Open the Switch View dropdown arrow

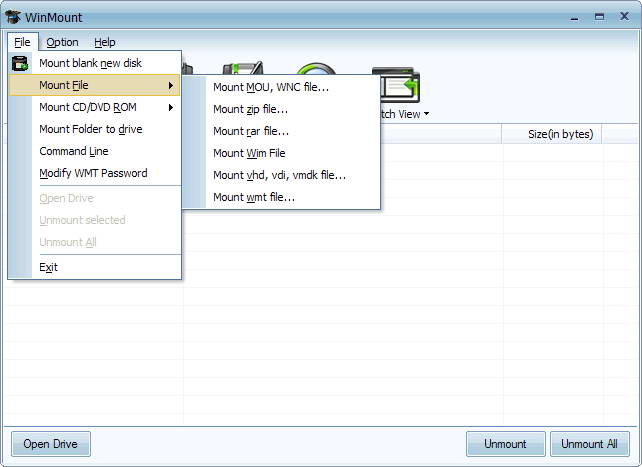pyautogui.click(x=426, y=114)
